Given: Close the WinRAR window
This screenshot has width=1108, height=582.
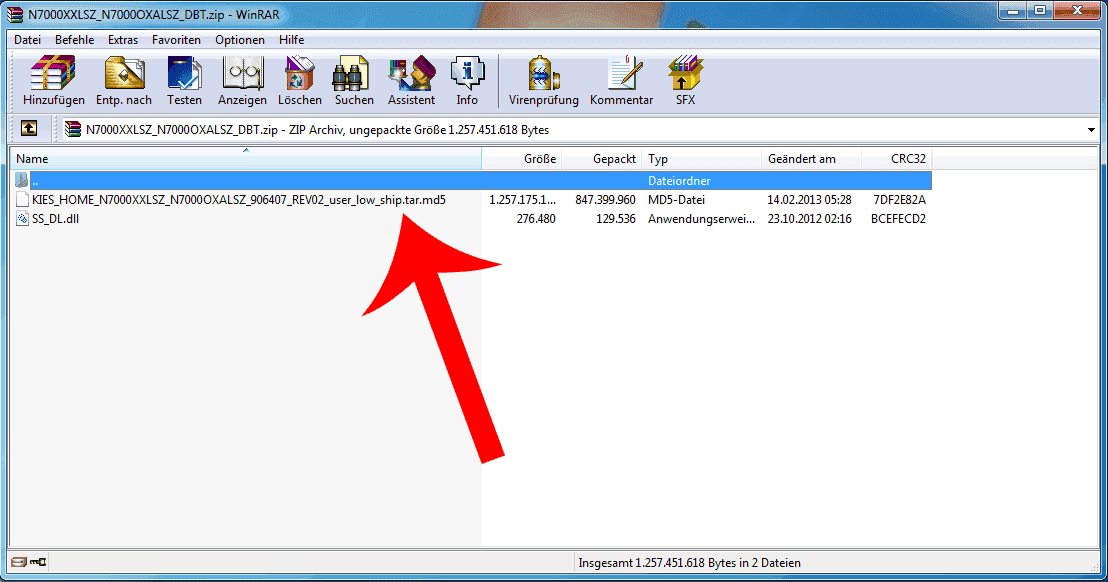Looking at the screenshot, I should pyautogui.click(x=1077, y=11).
